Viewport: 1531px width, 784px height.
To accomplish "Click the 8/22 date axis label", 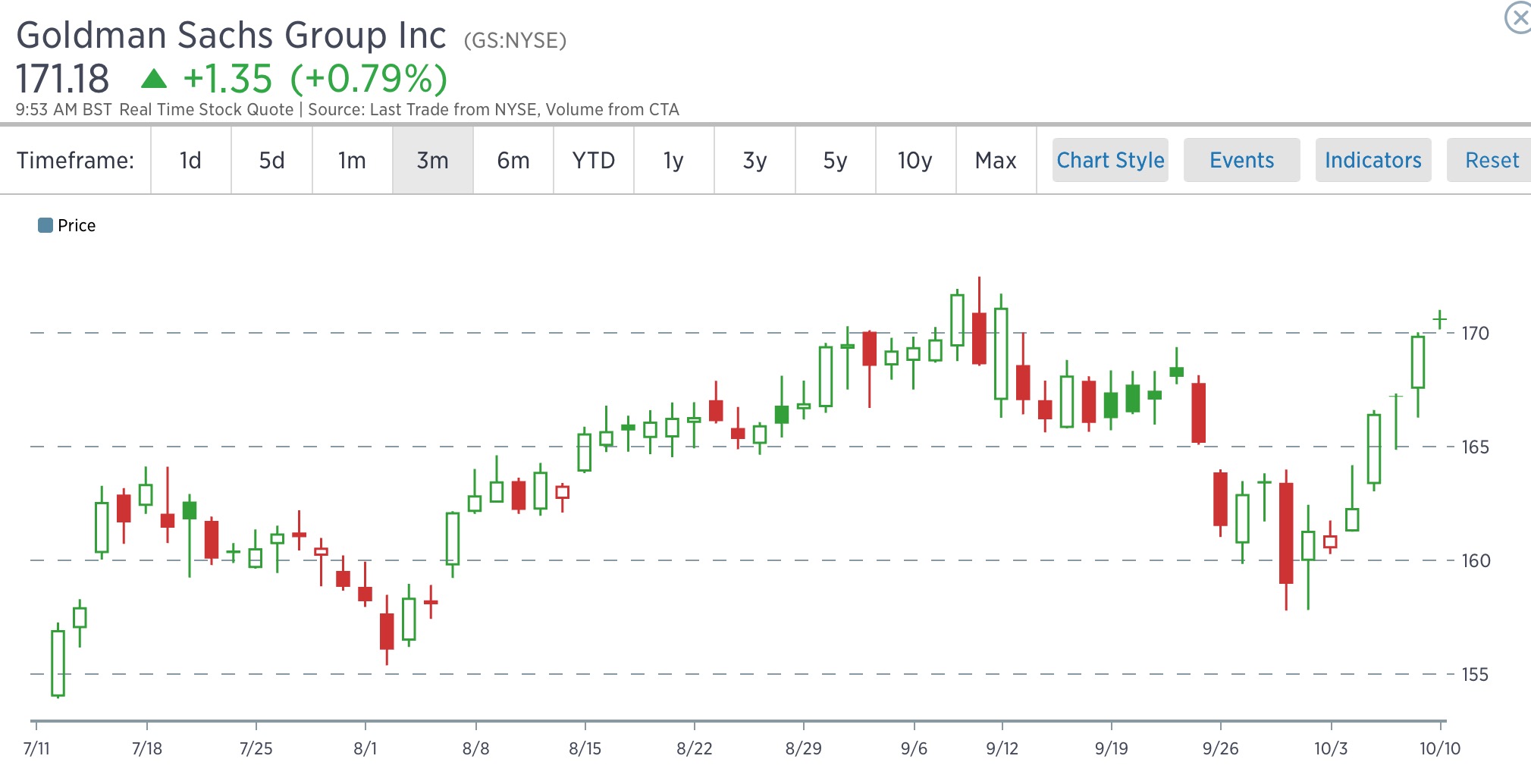I will (695, 748).
